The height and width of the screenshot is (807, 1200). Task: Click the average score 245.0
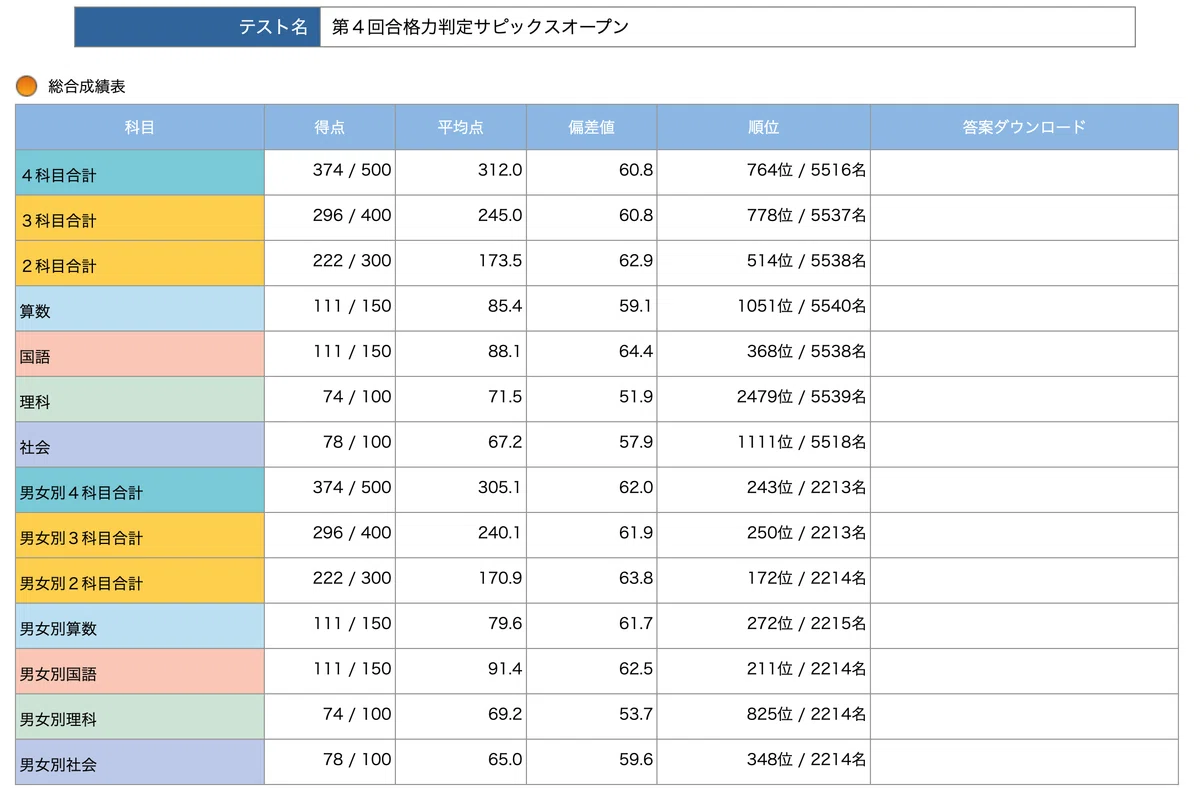pos(500,215)
